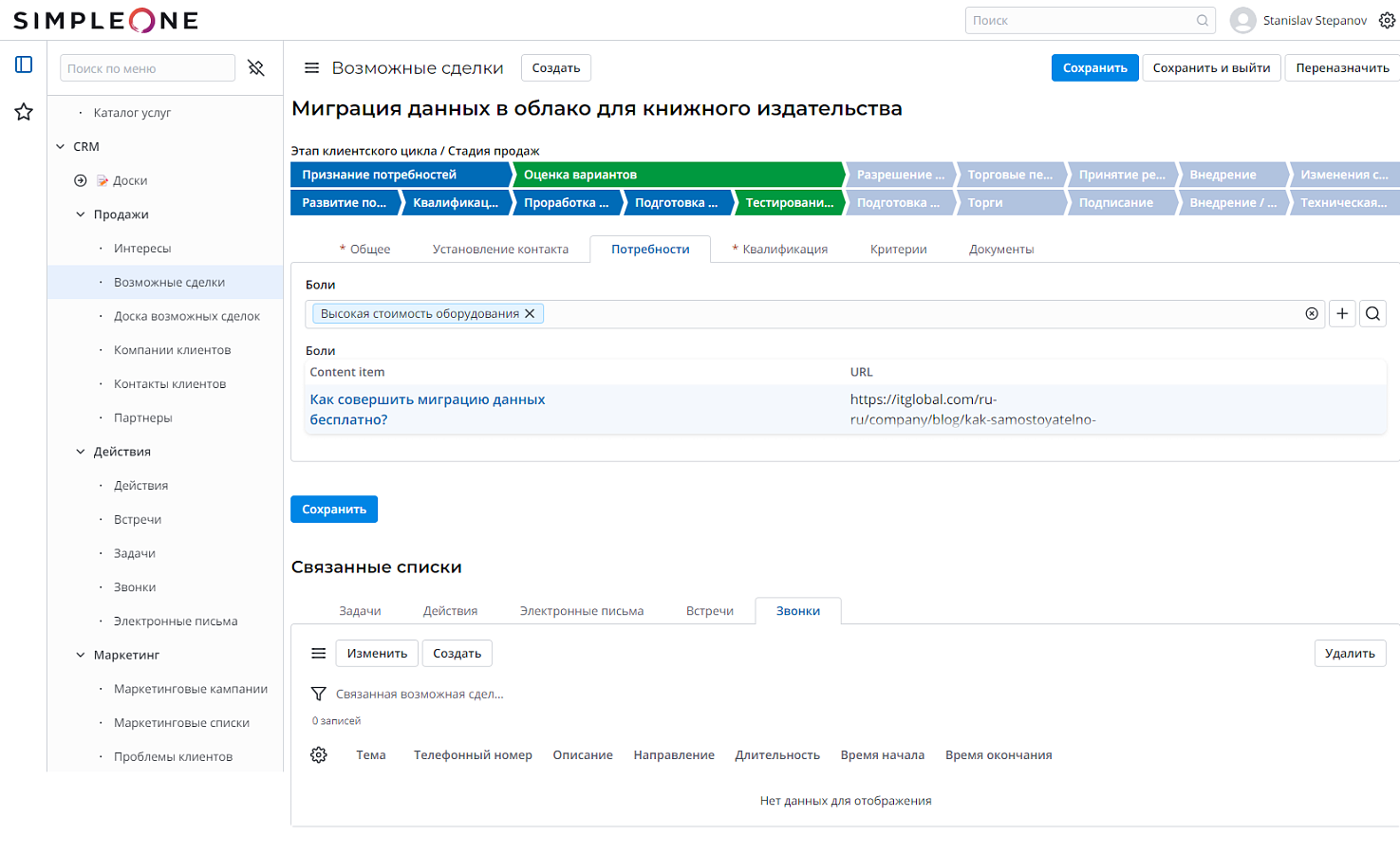Image resolution: width=1400 pixels, height=854 pixels.
Task: Open calls list column settings gear
Action: pyautogui.click(x=319, y=754)
